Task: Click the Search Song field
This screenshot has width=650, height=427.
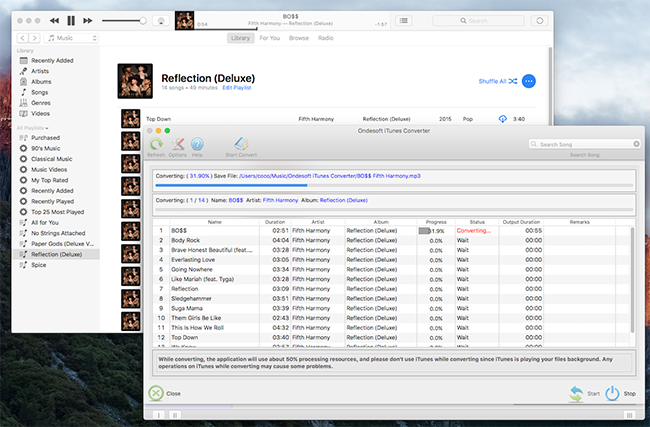Action: coord(585,144)
